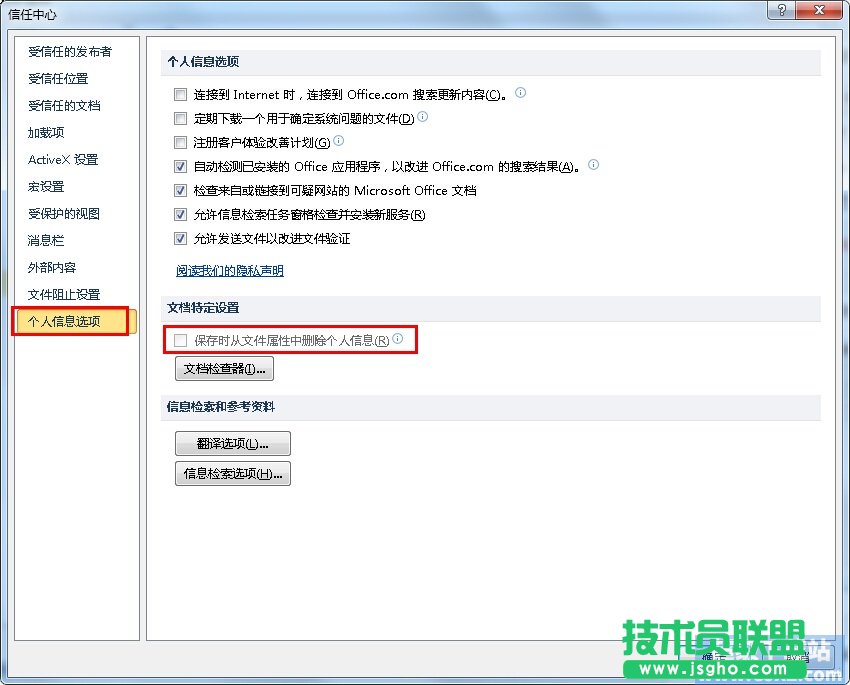Screen dimensions: 850x685
Task: Tick the 注册客户体验改善计划 checkbox
Action: 181,143
